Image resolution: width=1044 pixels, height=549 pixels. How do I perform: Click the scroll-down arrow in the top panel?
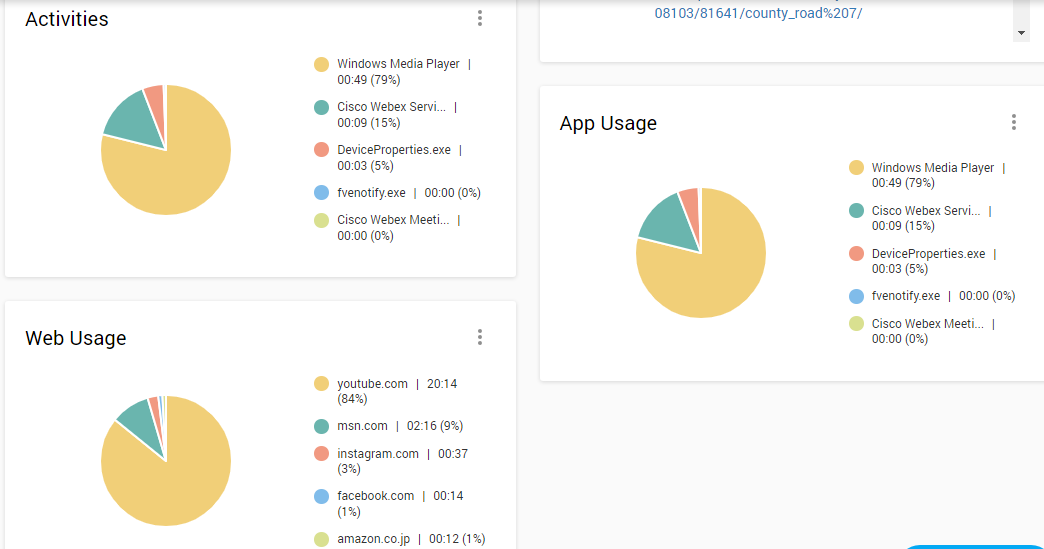1021,33
